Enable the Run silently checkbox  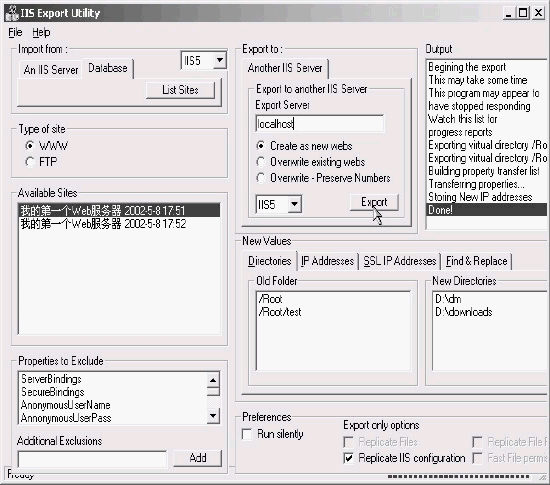[x=247, y=434]
